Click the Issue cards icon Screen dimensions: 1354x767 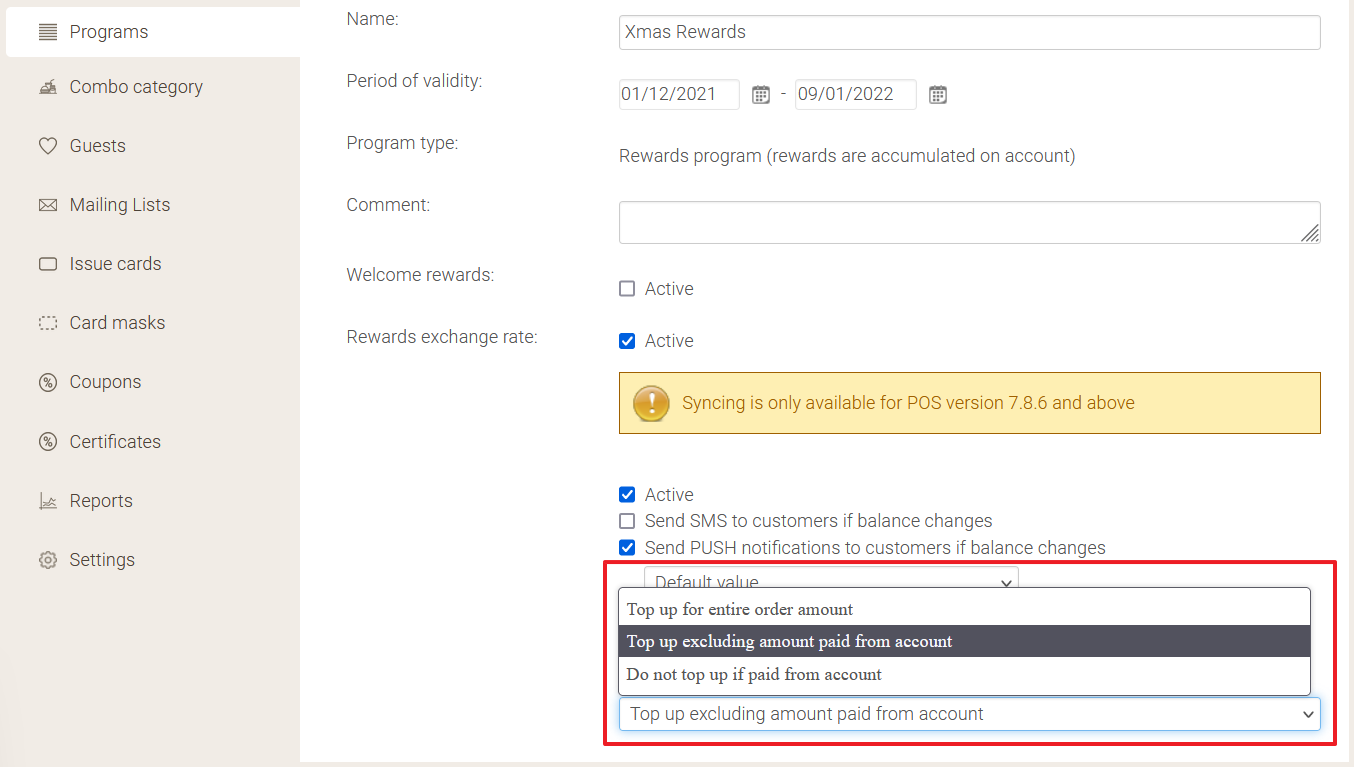47,264
